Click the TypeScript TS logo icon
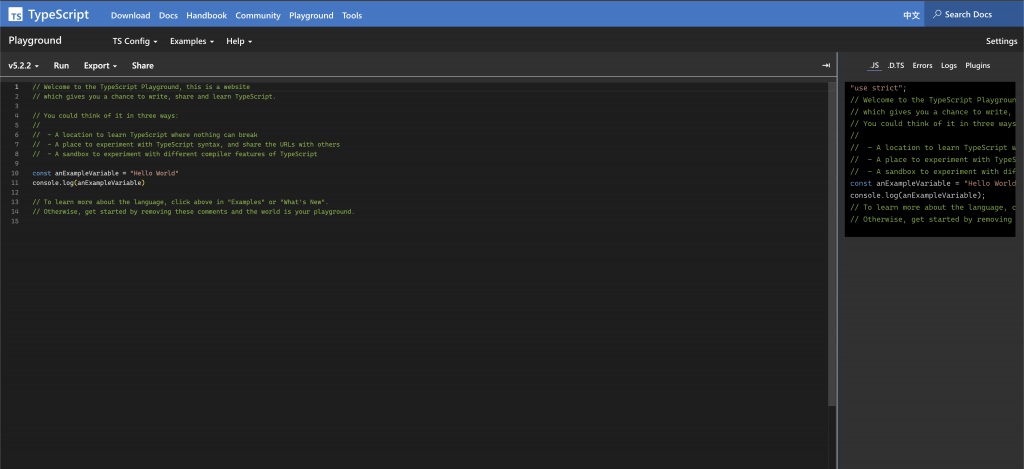1024x469 pixels. (16, 15)
